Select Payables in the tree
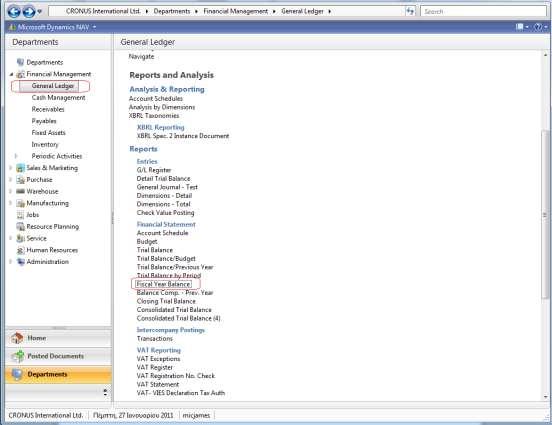 click(44, 121)
